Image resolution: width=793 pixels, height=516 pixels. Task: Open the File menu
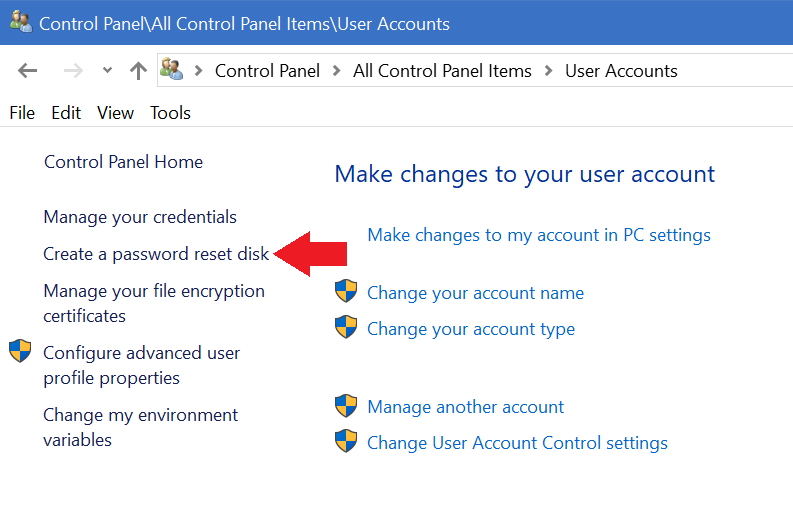click(22, 113)
